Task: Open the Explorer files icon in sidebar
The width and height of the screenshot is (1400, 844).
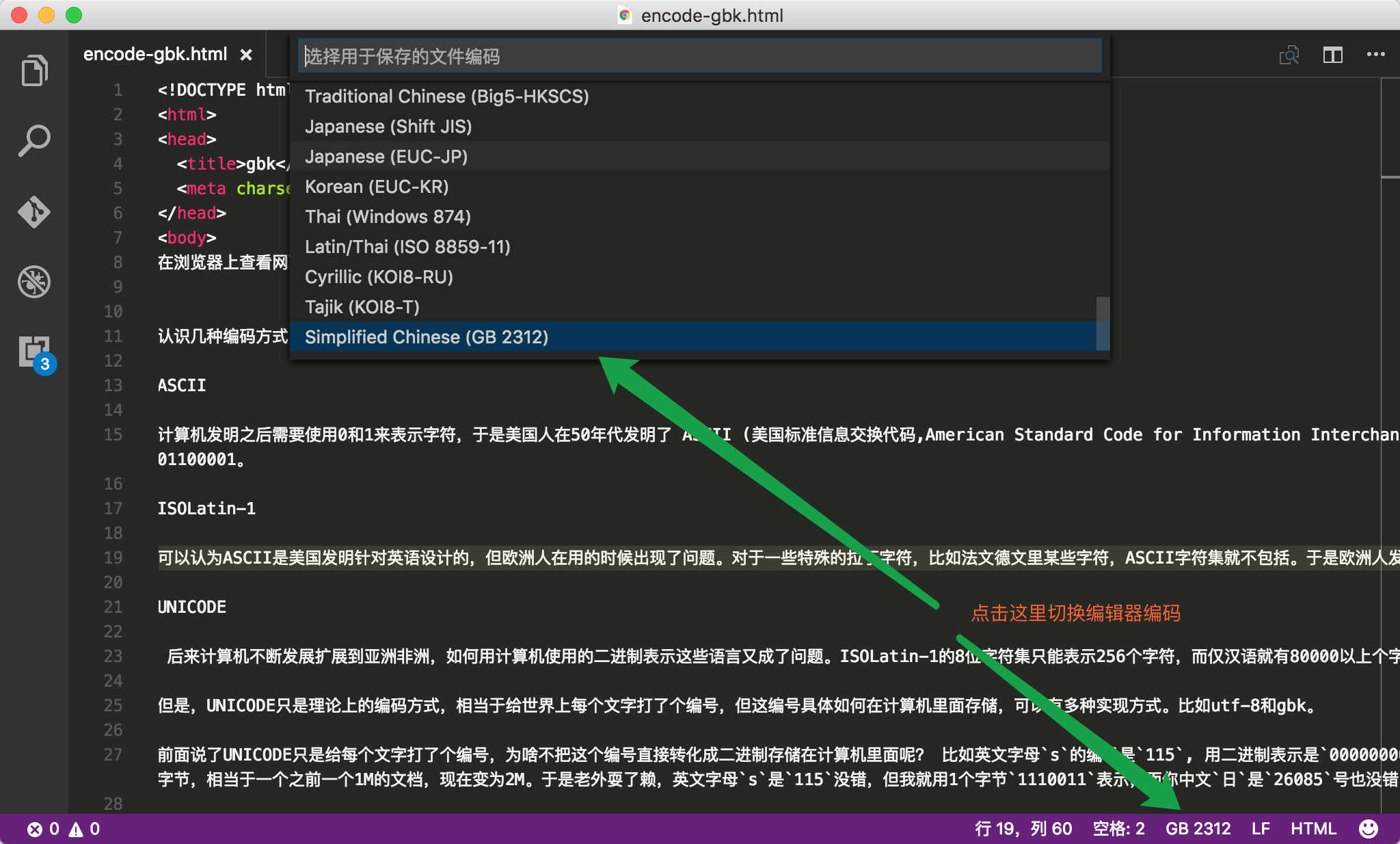Action: tap(34, 70)
